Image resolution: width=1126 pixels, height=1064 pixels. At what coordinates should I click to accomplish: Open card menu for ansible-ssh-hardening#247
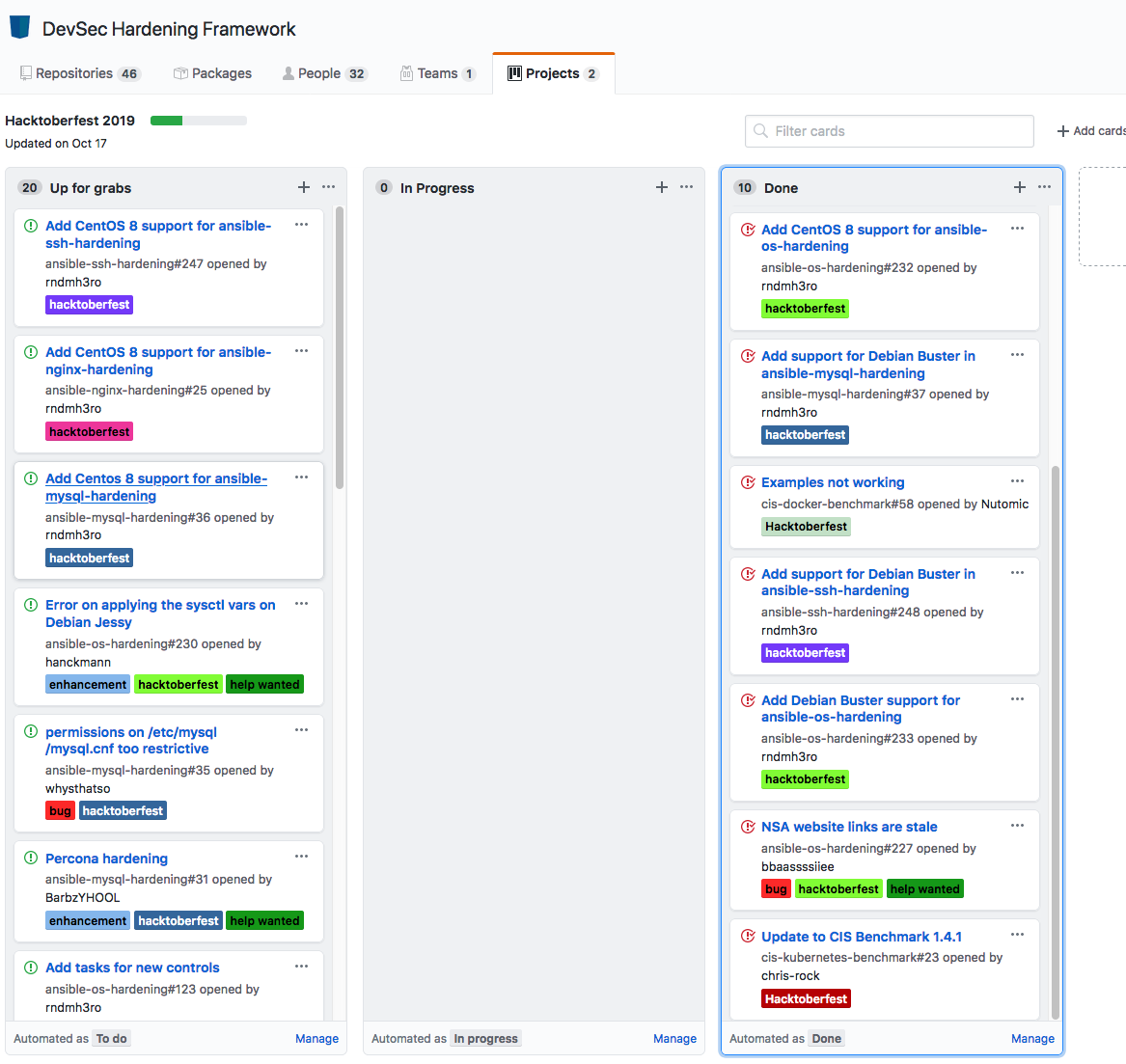pos(302,225)
